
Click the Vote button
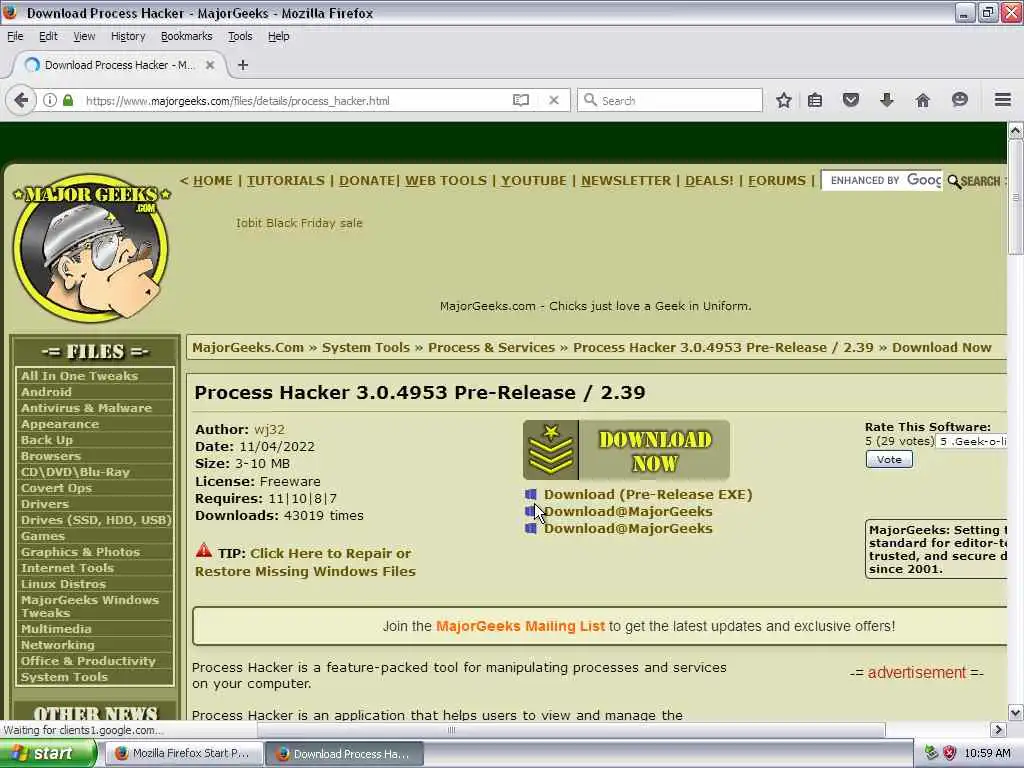(x=889, y=459)
